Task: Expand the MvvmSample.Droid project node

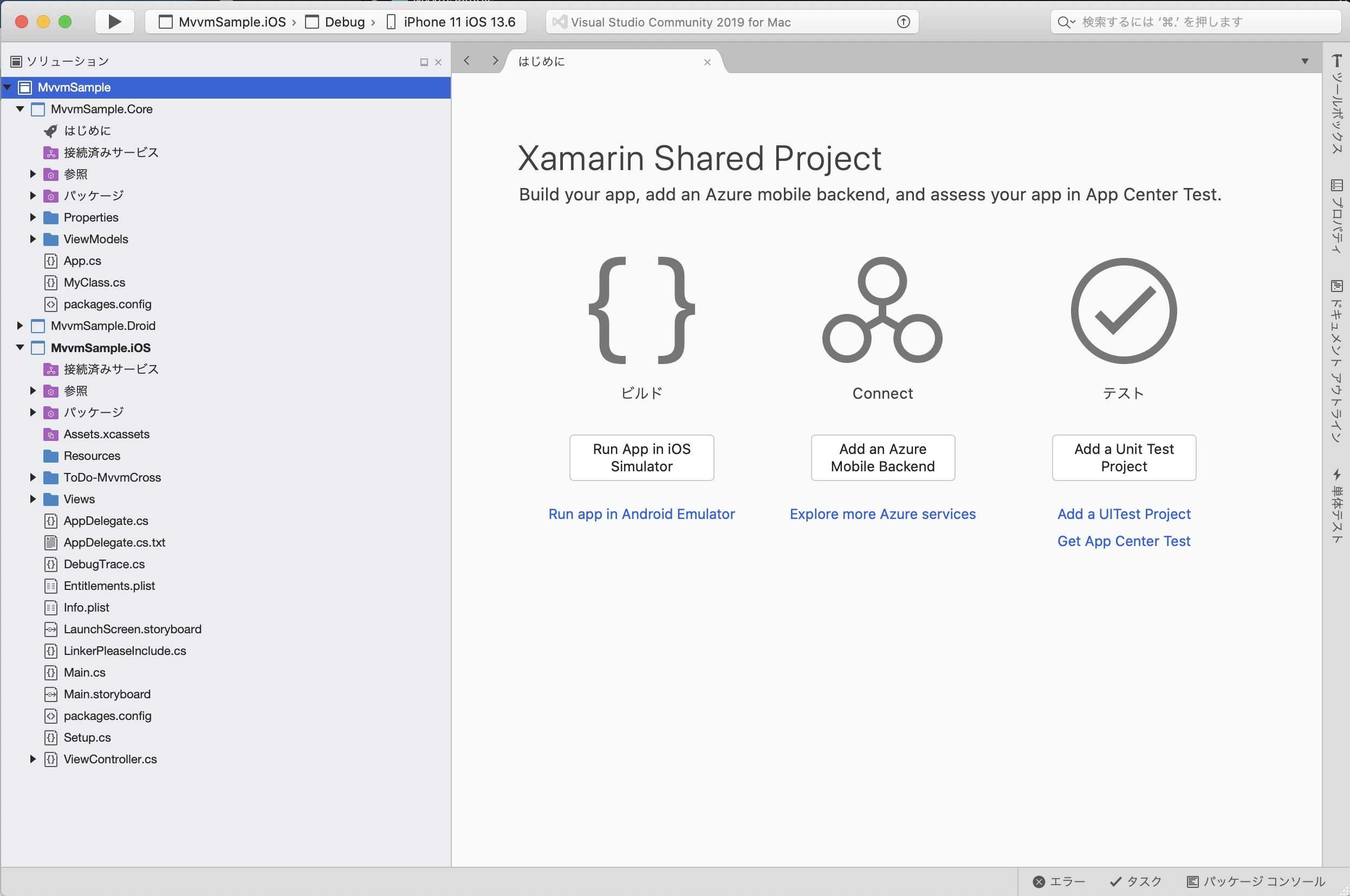Action: [20, 326]
